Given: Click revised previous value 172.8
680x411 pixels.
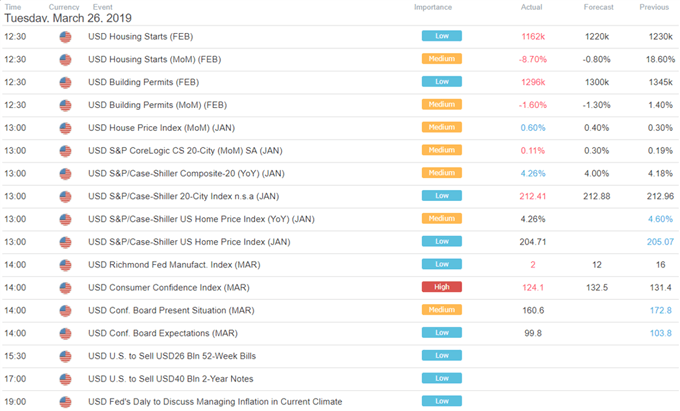Looking at the screenshot, I should point(660,310).
